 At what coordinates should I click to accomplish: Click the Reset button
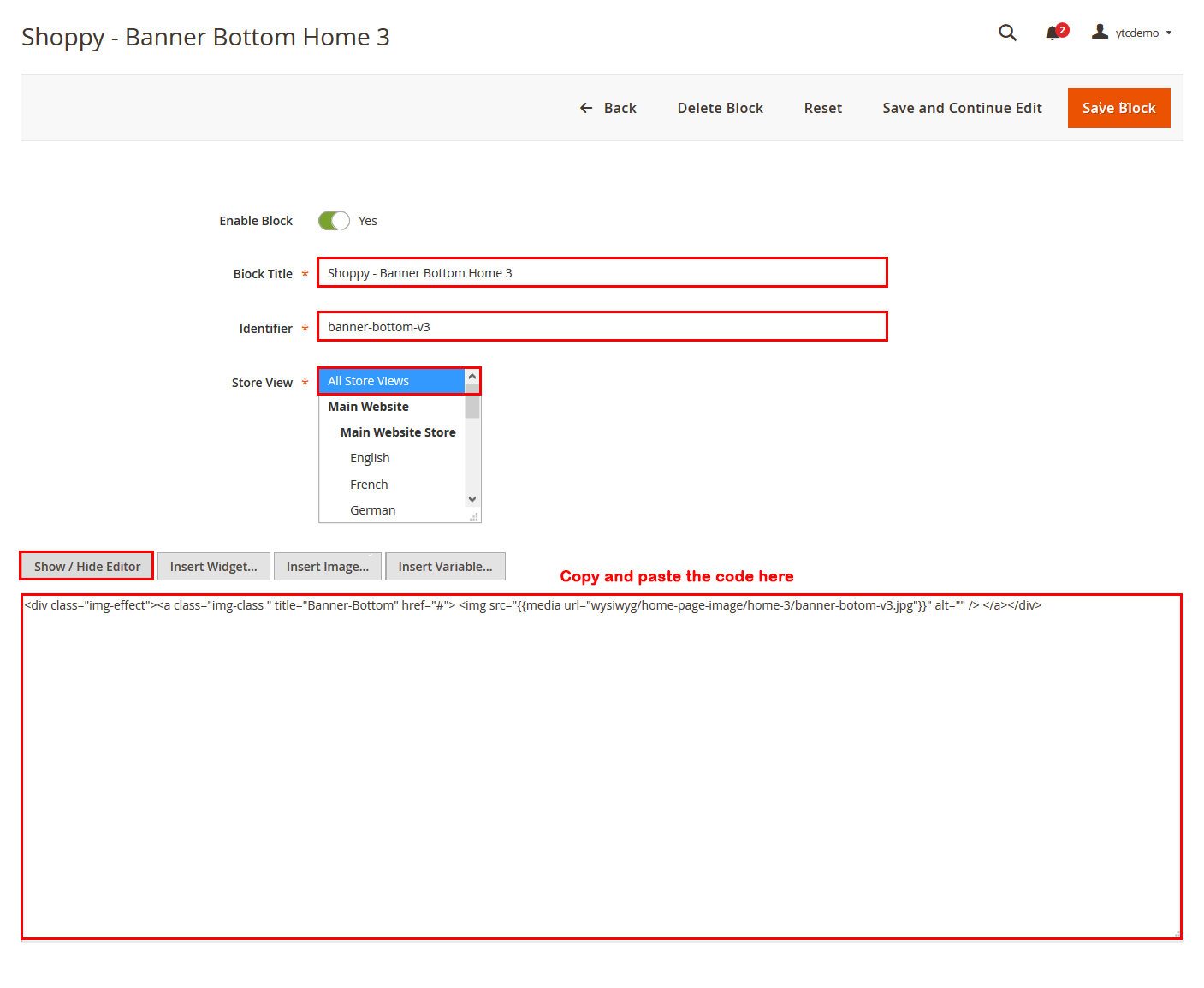[x=823, y=108]
